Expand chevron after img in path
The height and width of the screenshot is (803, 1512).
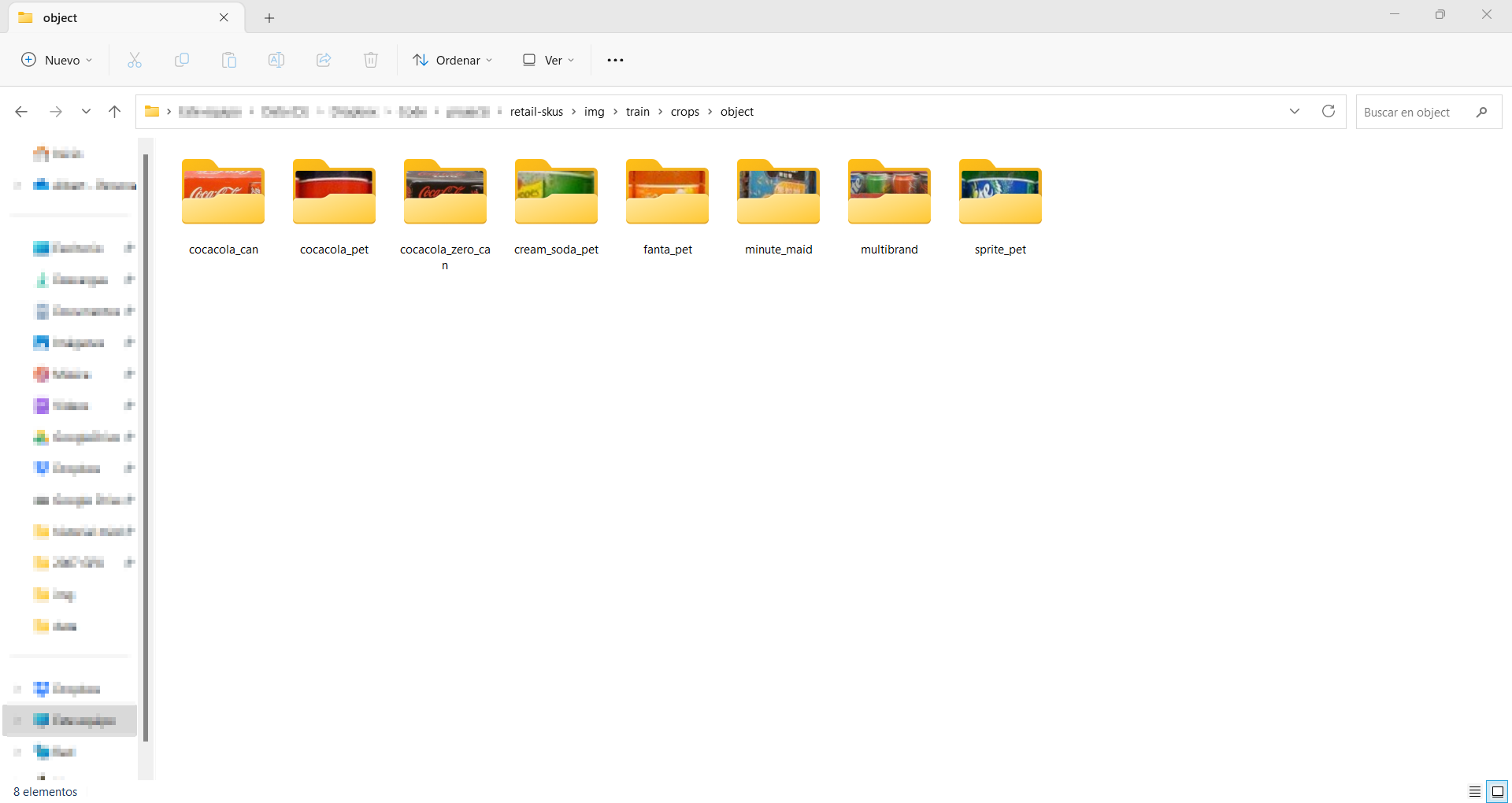point(616,112)
